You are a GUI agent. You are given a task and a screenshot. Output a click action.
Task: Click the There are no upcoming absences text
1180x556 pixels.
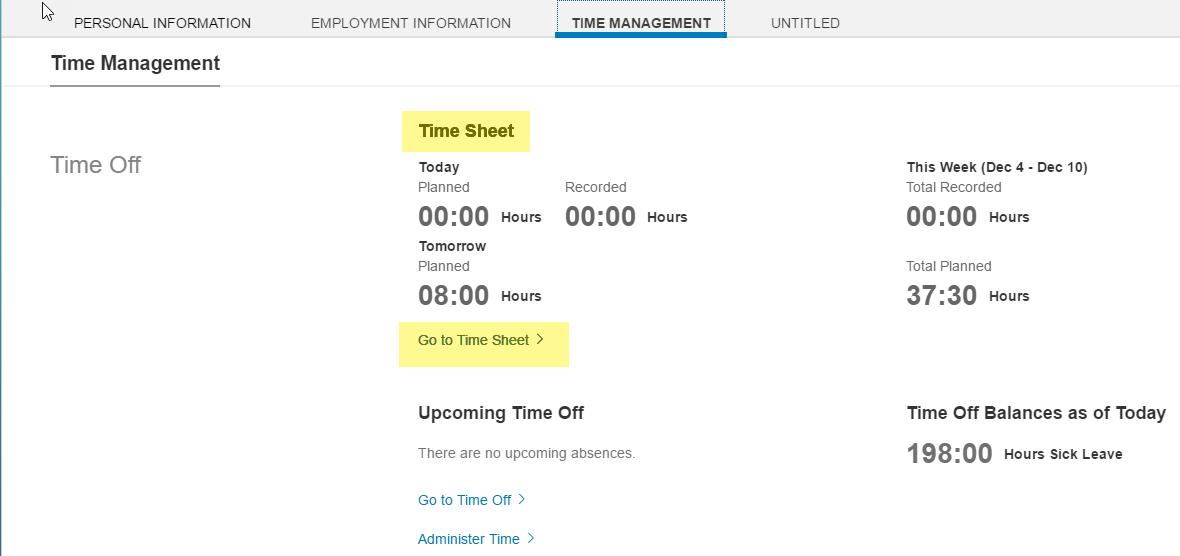pos(527,454)
